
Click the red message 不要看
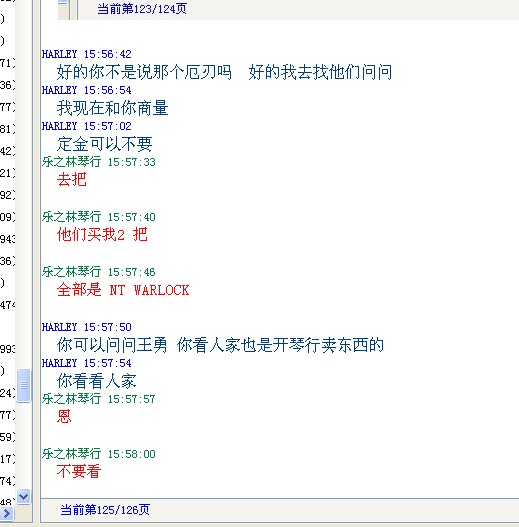click(x=79, y=472)
